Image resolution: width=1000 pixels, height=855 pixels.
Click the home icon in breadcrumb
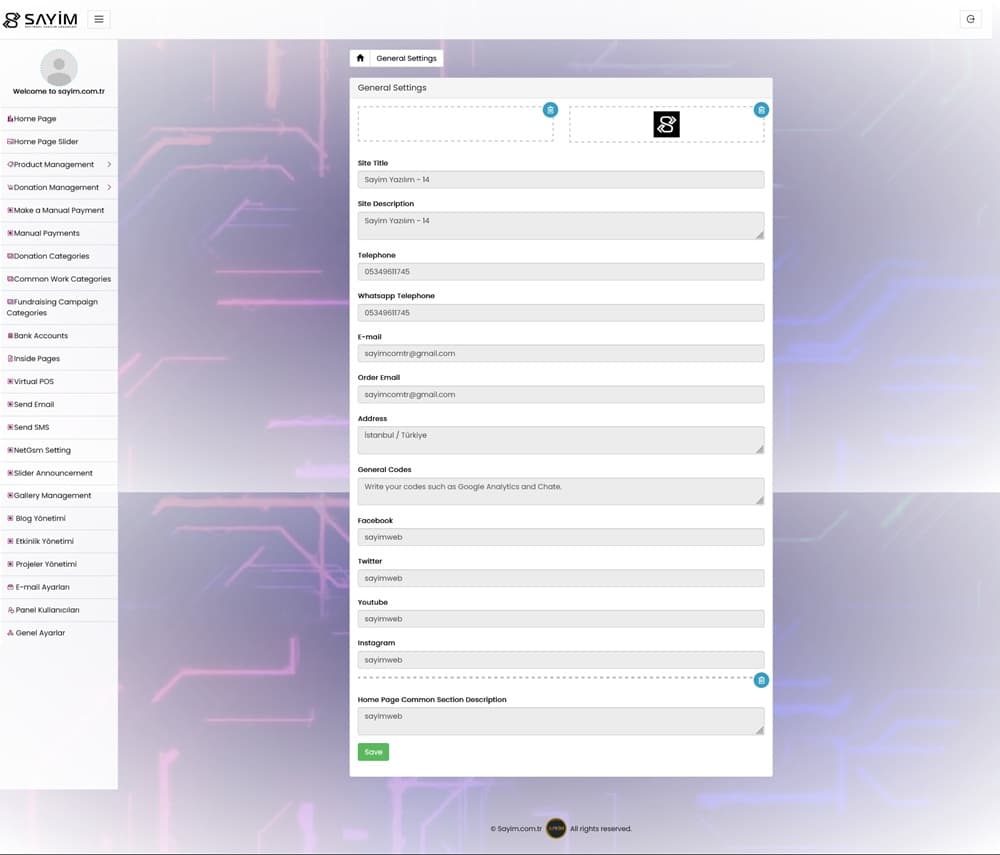(360, 58)
